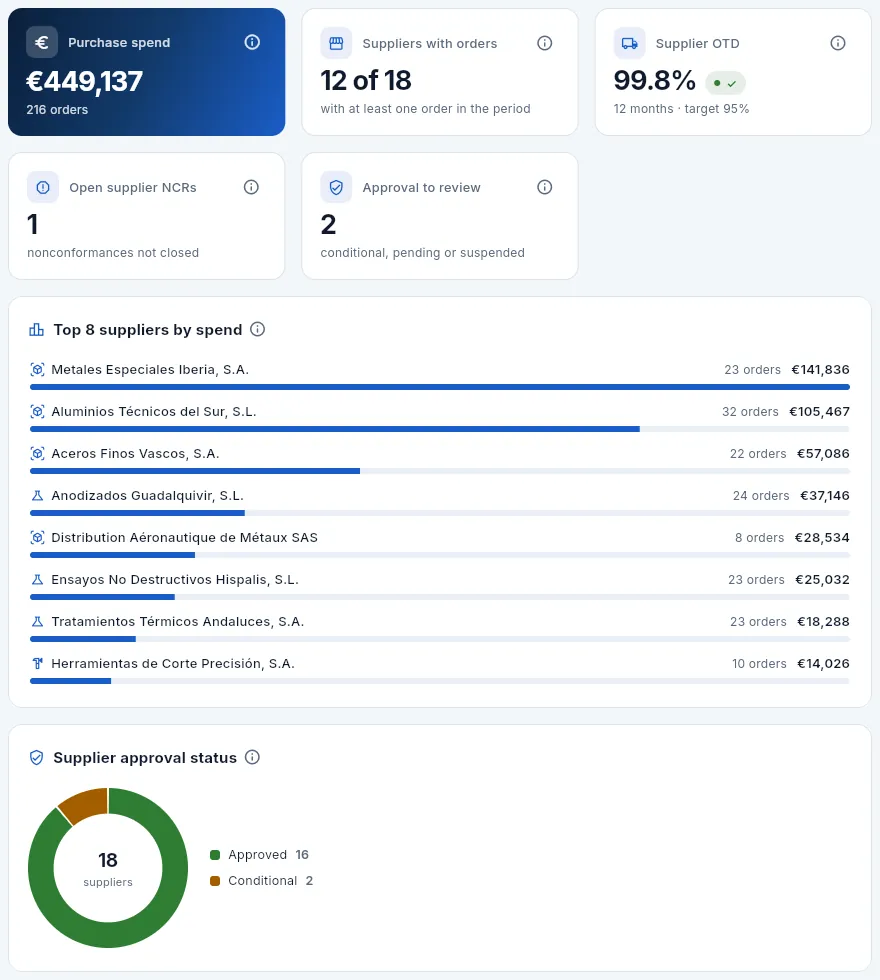Click the alert icon on Open supplier NCRs
This screenshot has width=880, height=980.
tap(43, 187)
